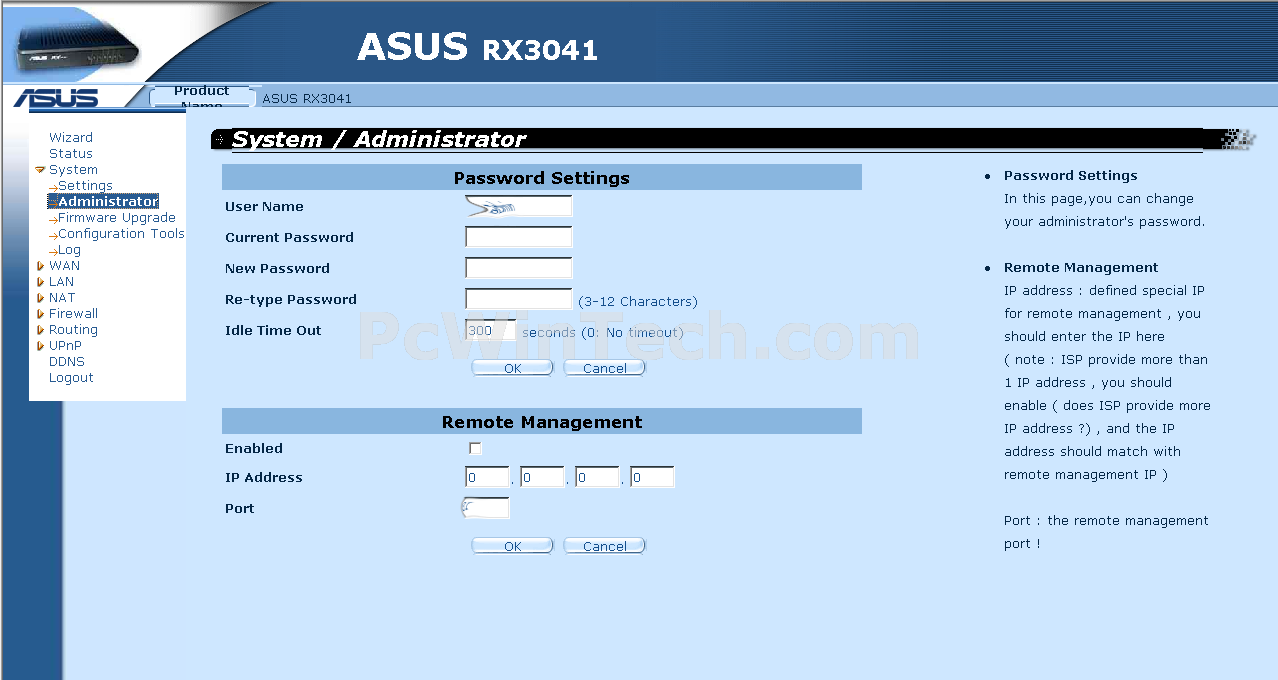The height and width of the screenshot is (680, 1278).
Task: Click the third IP Address octet field
Action: pyautogui.click(x=597, y=477)
